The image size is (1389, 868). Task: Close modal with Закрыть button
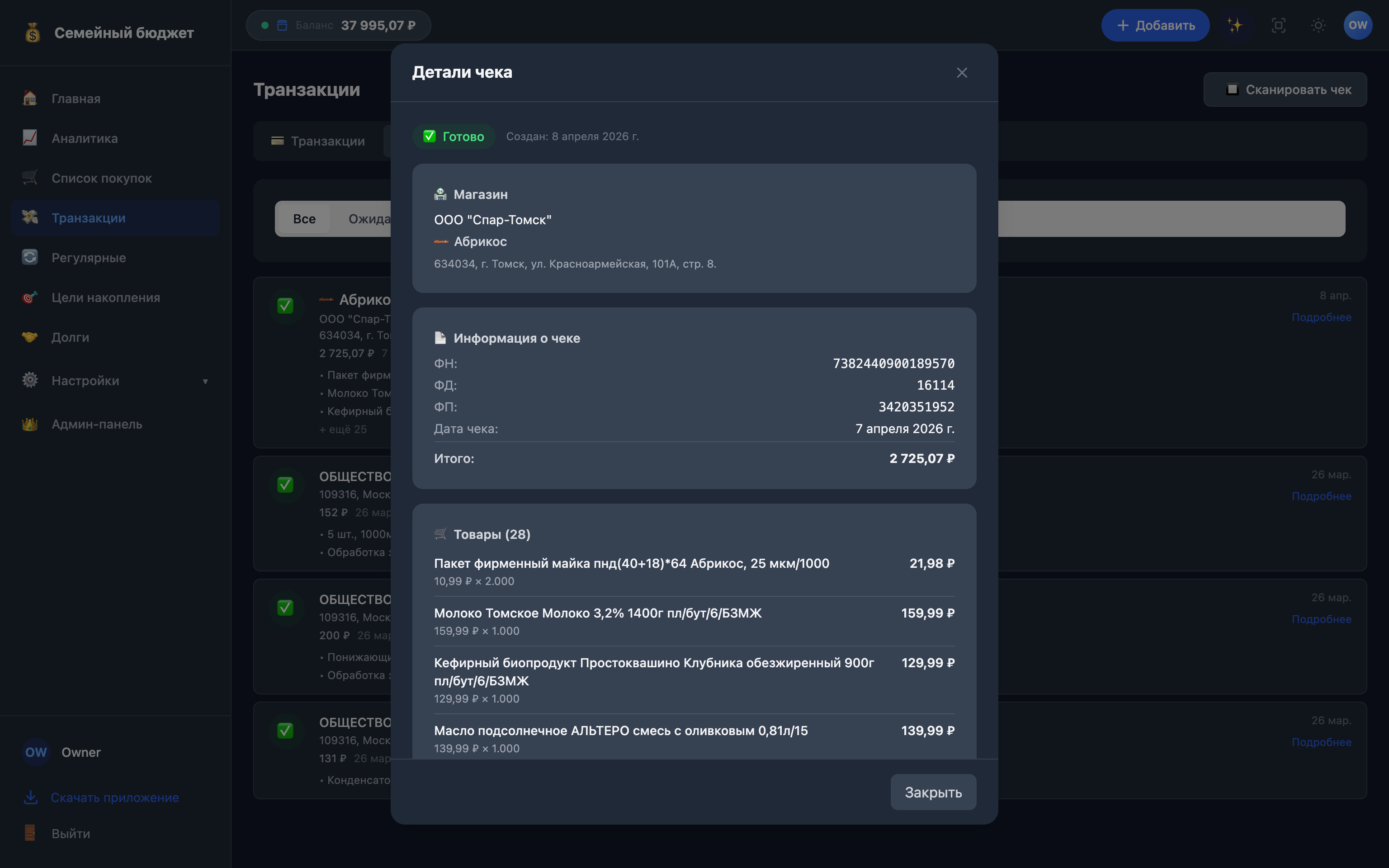(933, 792)
